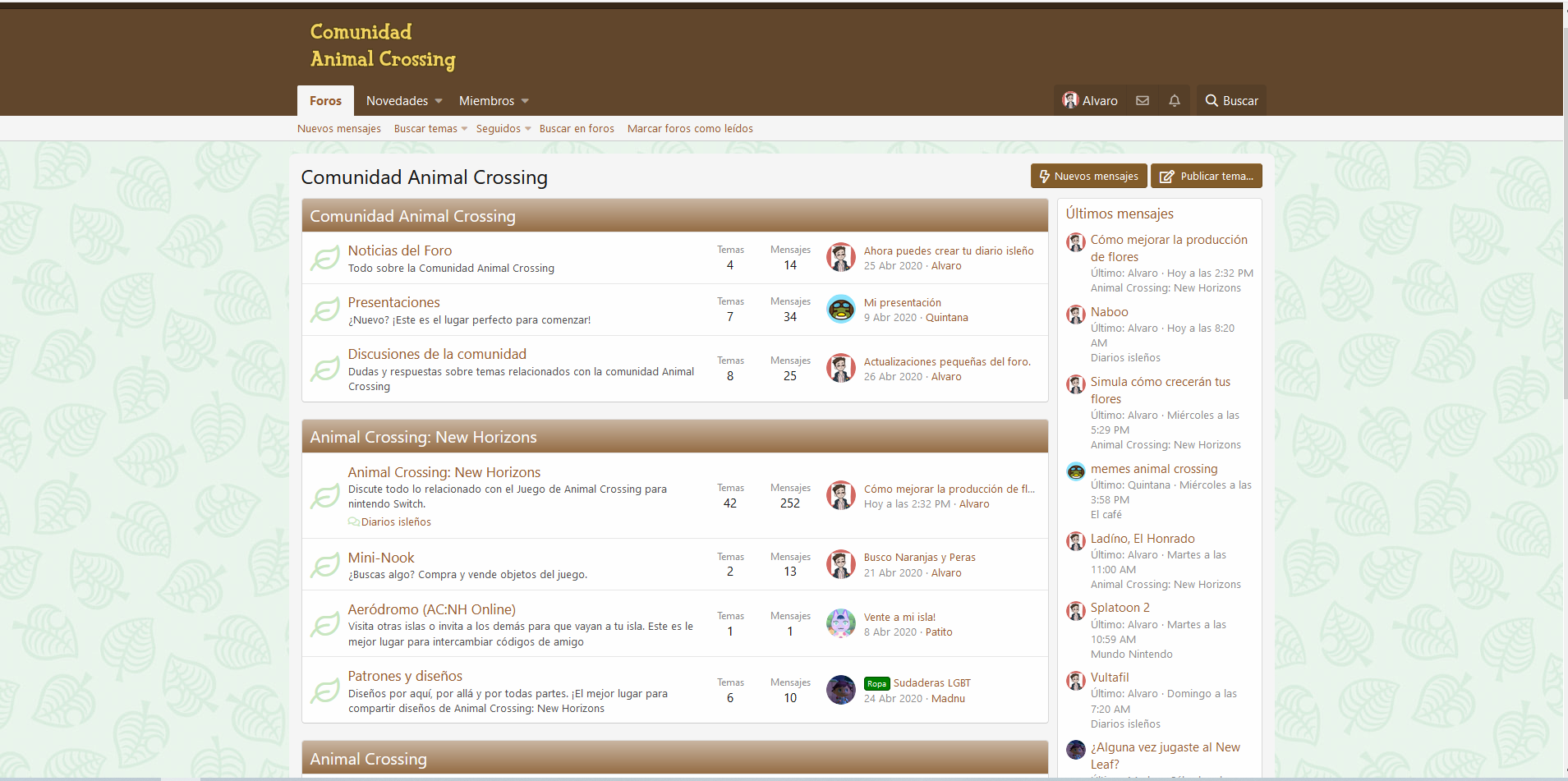Open the Alvaro account menu
Screen dimensions: 1568x781
(1090, 100)
